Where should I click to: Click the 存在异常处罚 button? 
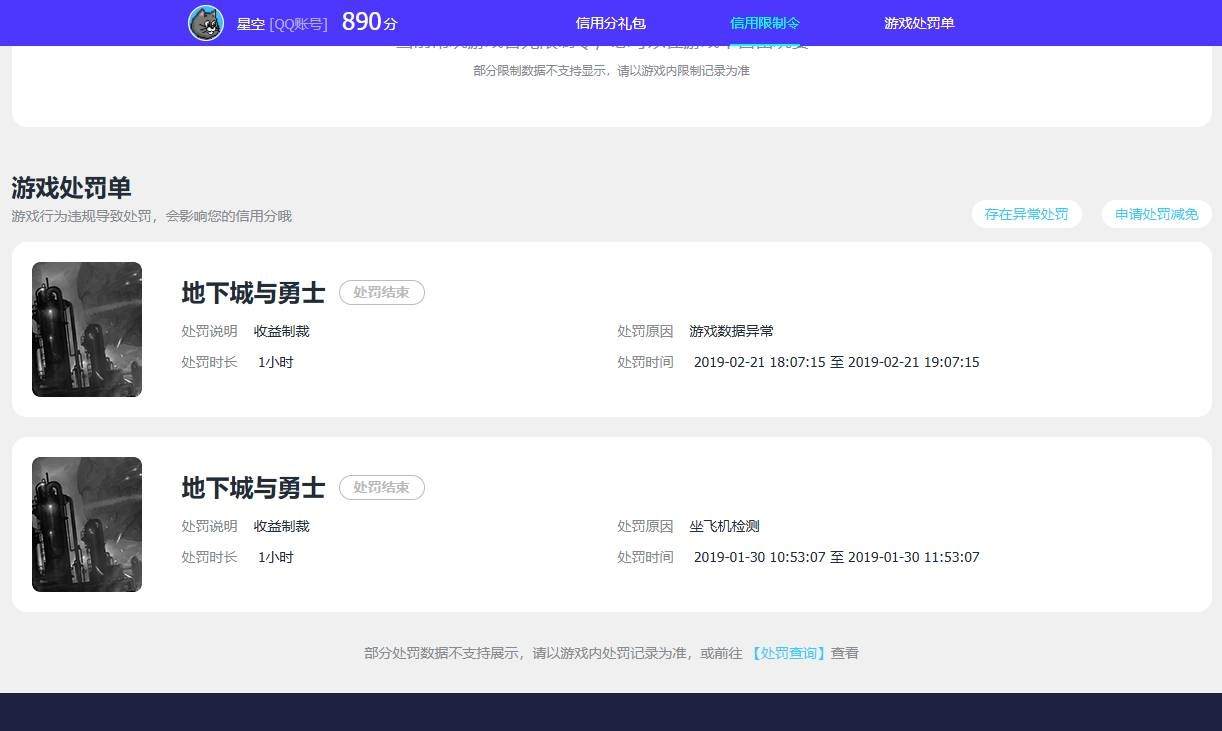click(x=1026, y=214)
